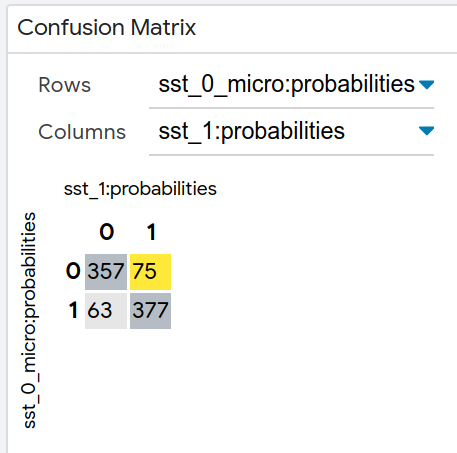Screen dimensions: 457x453
Task: Select column header 1 in the matrix
Action: 151,232
